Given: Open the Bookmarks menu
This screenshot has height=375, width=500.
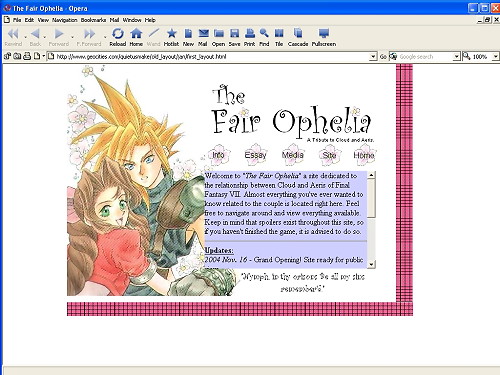Looking at the screenshot, I should point(93,20).
